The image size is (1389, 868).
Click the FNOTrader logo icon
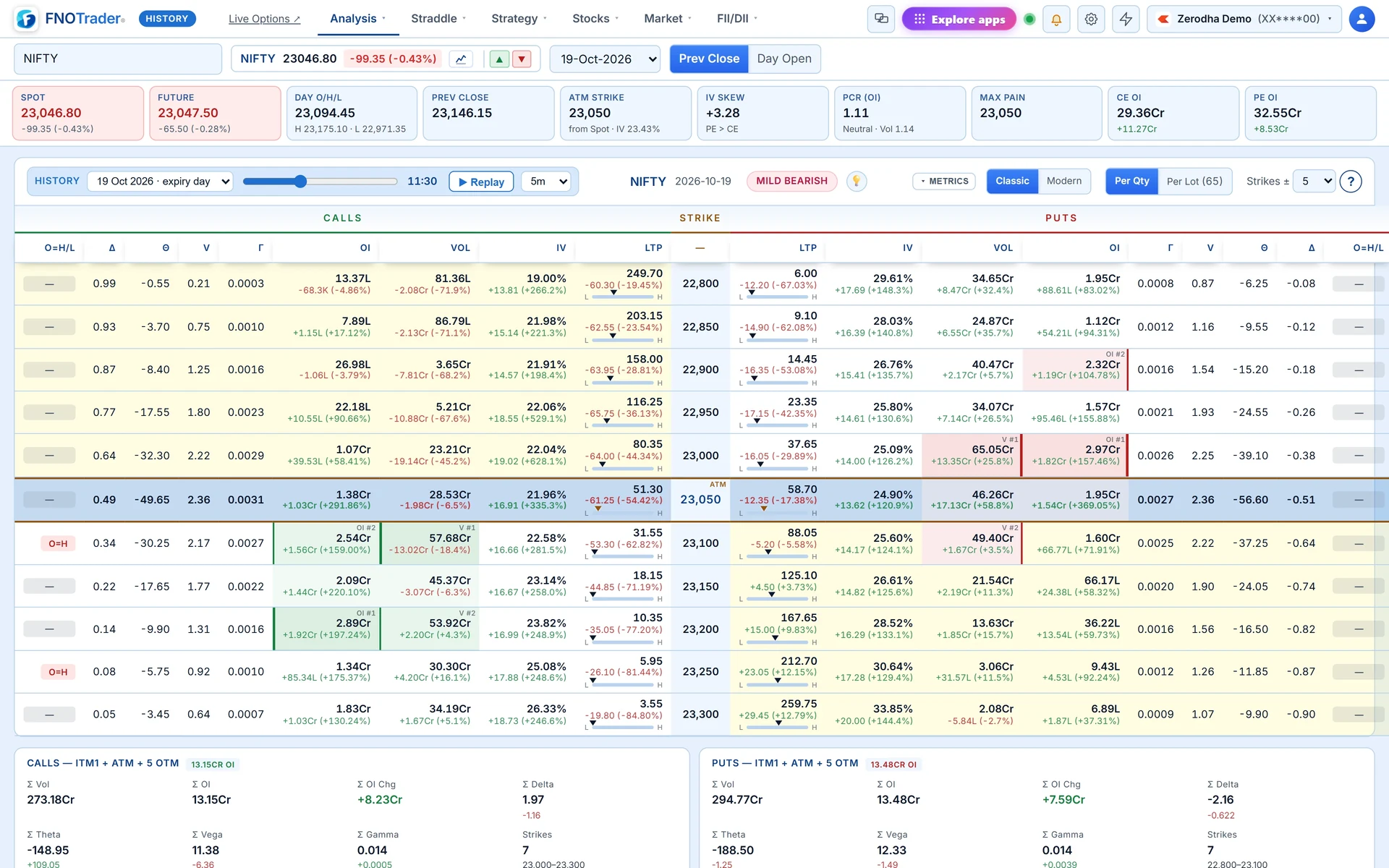[x=27, y=19]
